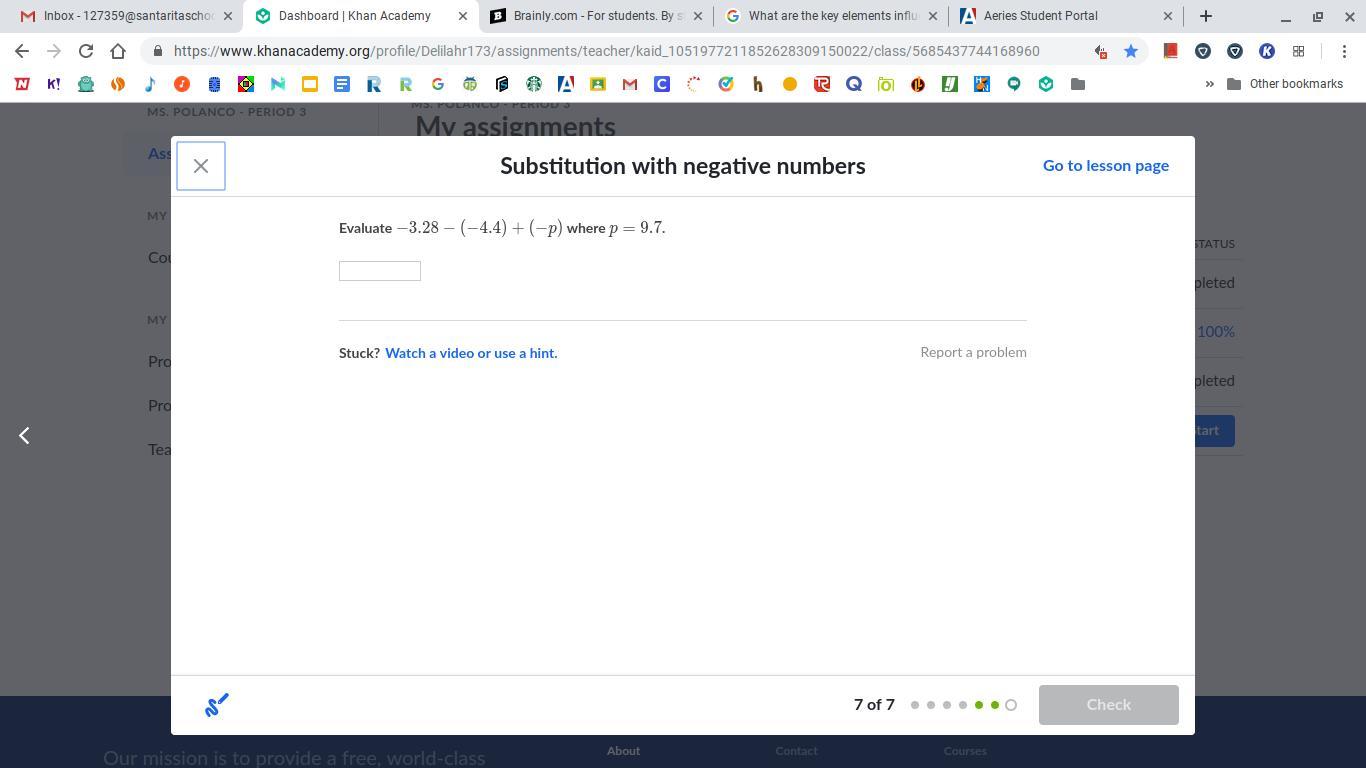The width and height of the screenshot is (1366, 768).
Task: Open the blue music note bookmark
Action: coord(150,84)
